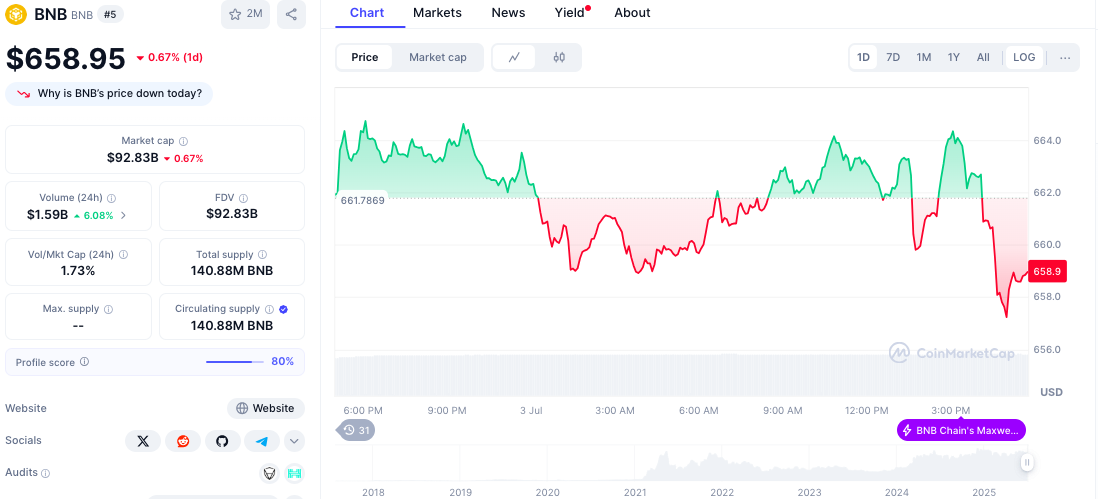Image resolution: width=1098 pixels, height=499 pixels.
Task: Open the chart more options ellipsis
Action: pyautogui.click(x=1065, y=57)
